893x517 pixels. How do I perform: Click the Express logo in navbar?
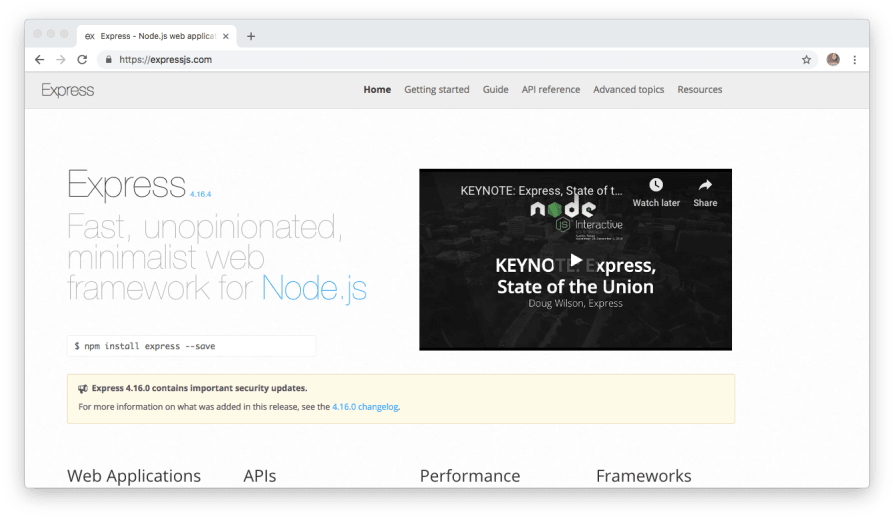(x=68, y=90)
